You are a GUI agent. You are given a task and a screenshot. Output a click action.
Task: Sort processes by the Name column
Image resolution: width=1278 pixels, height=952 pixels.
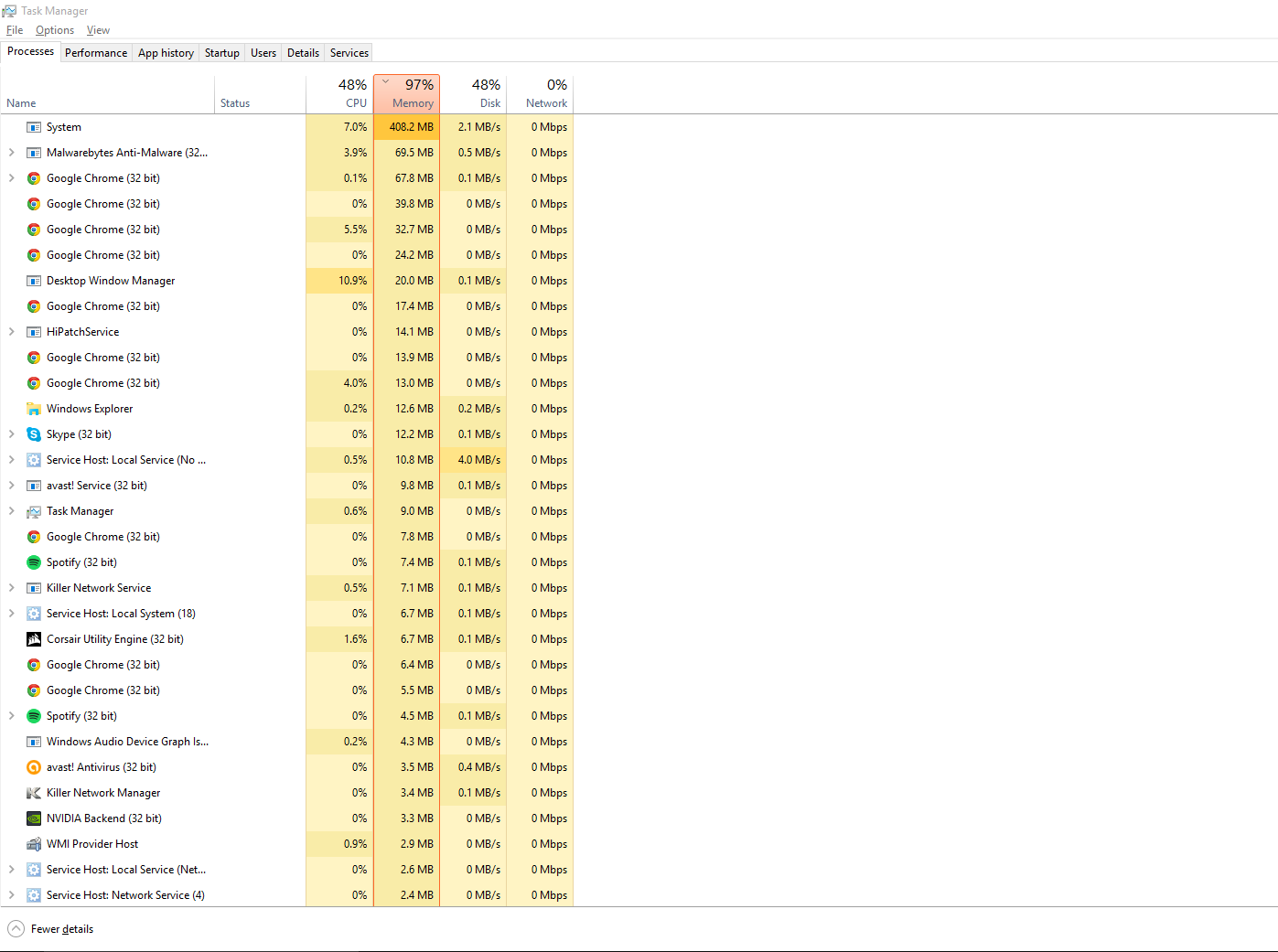tap(108, 94)
